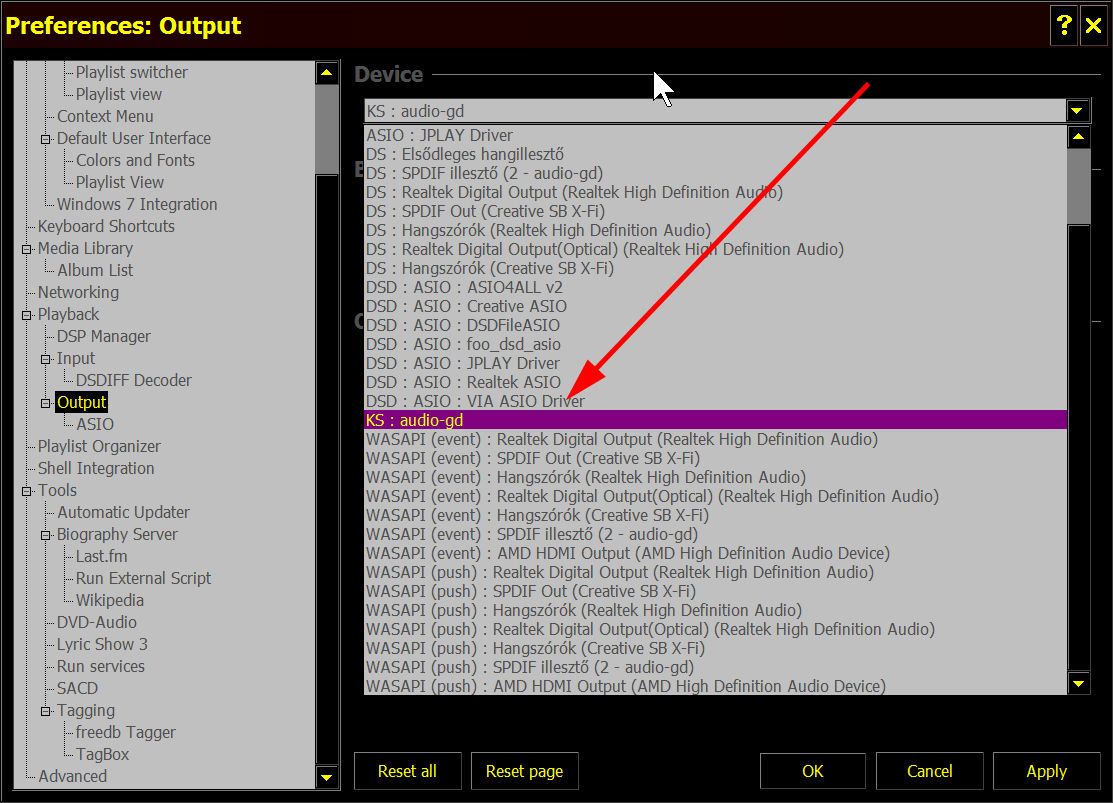
Task: Open the Device dropdown arrow
Action: coord(1078,111)
